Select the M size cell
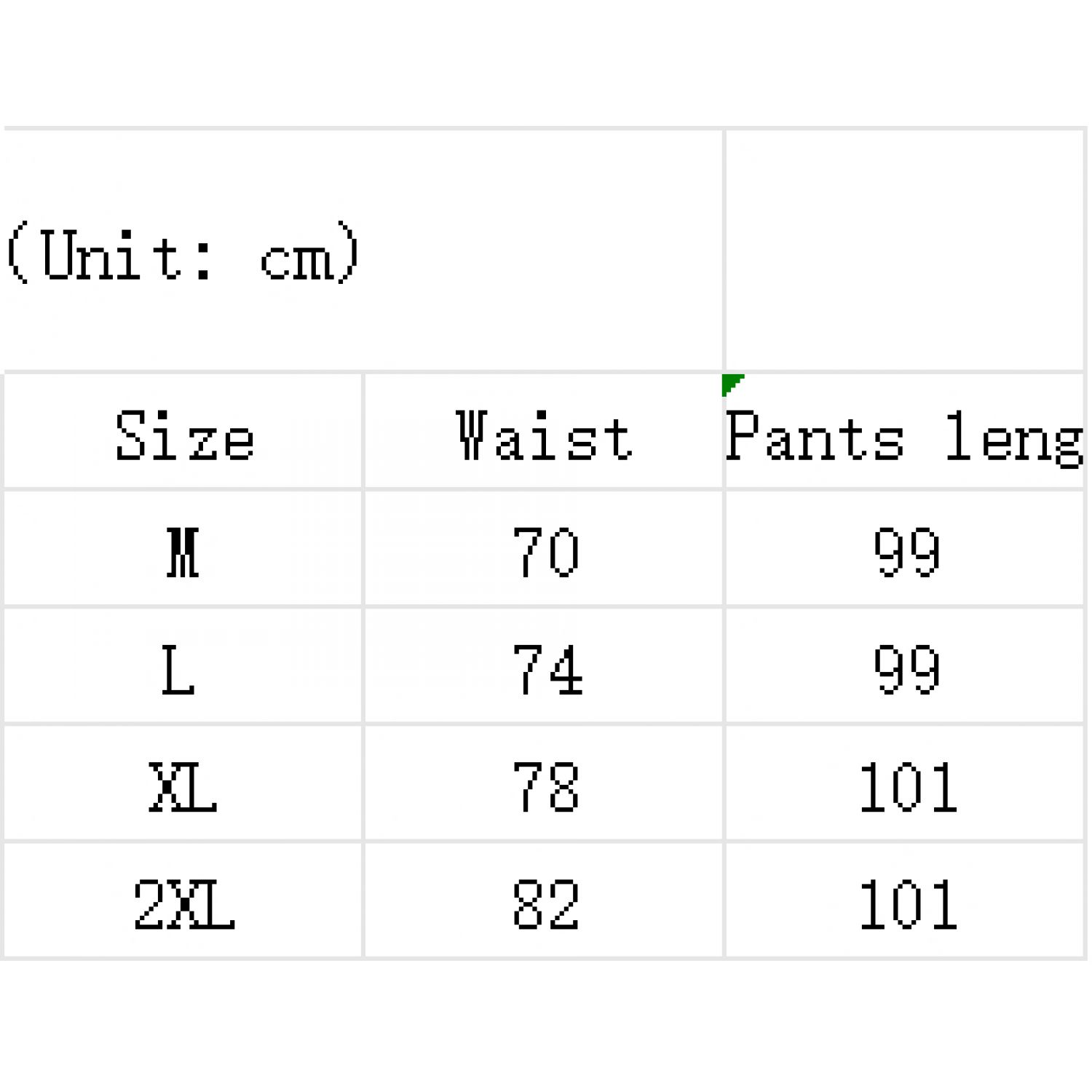This screenshot has width=1092, height=1092. click(x=183, y=551)
